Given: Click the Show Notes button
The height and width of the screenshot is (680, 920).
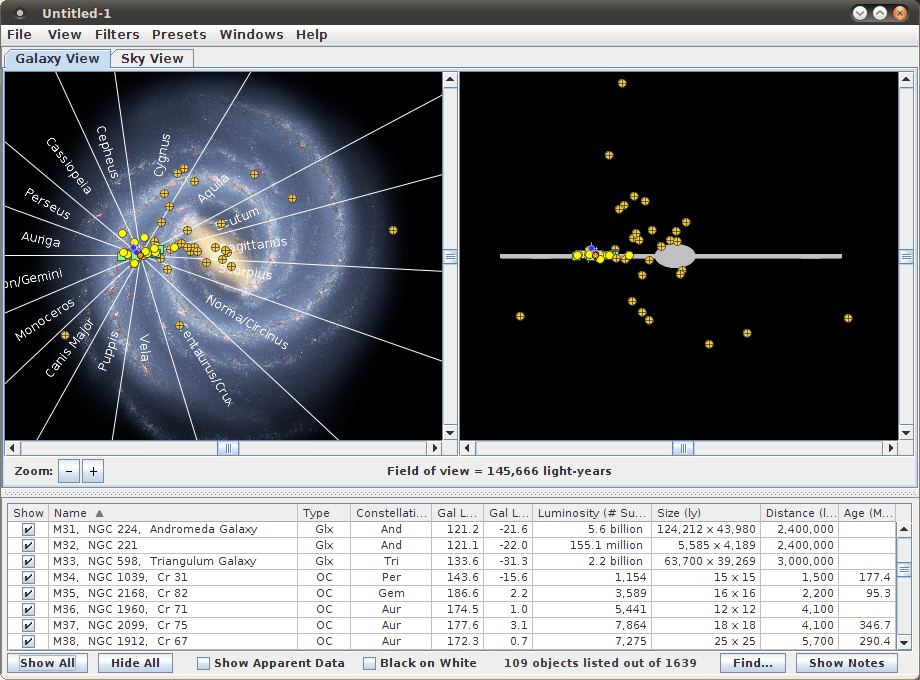Looking at the screenshot, I should (847, 663).
